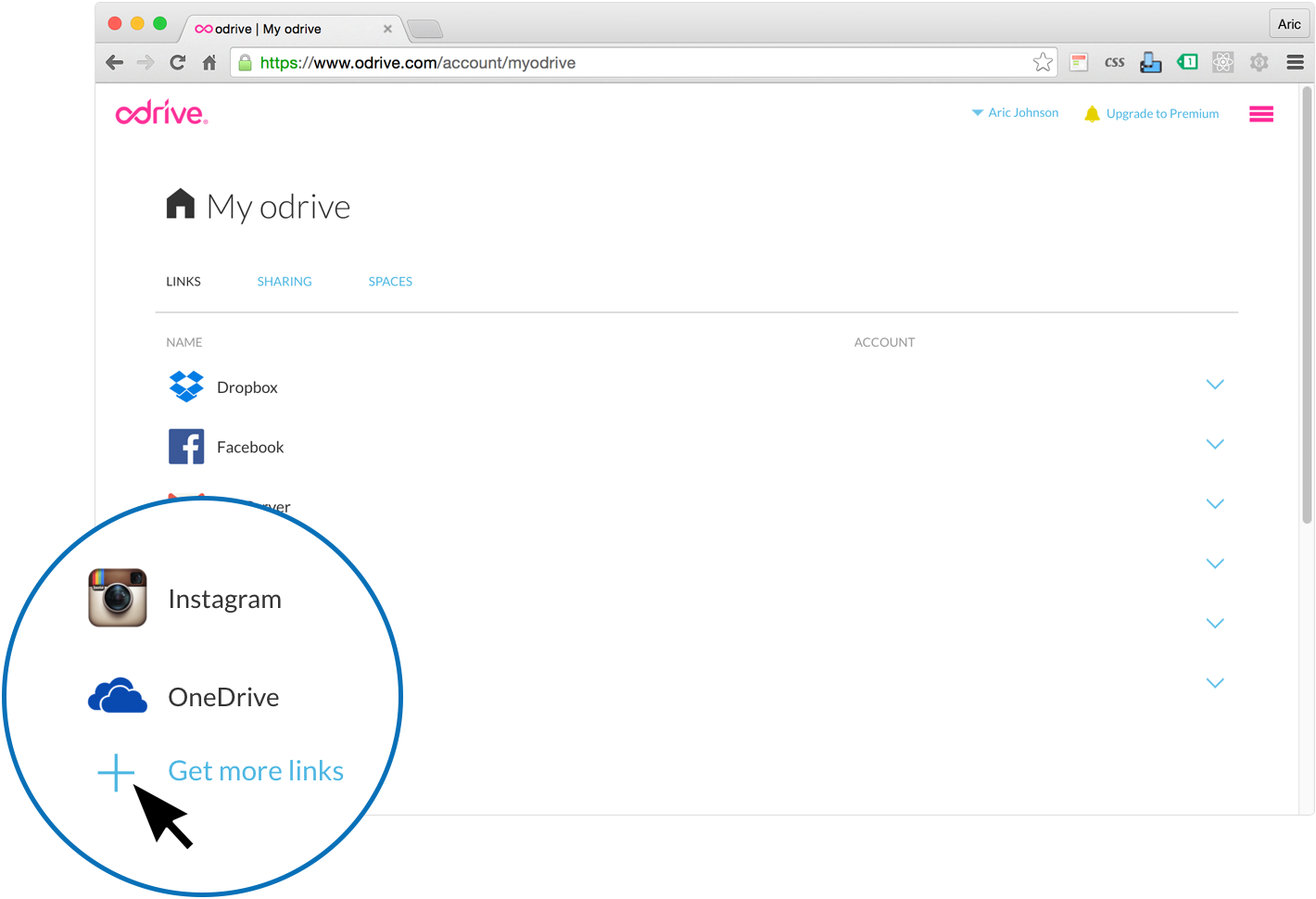Click the OneDrive cloud icon

point(118,695)
